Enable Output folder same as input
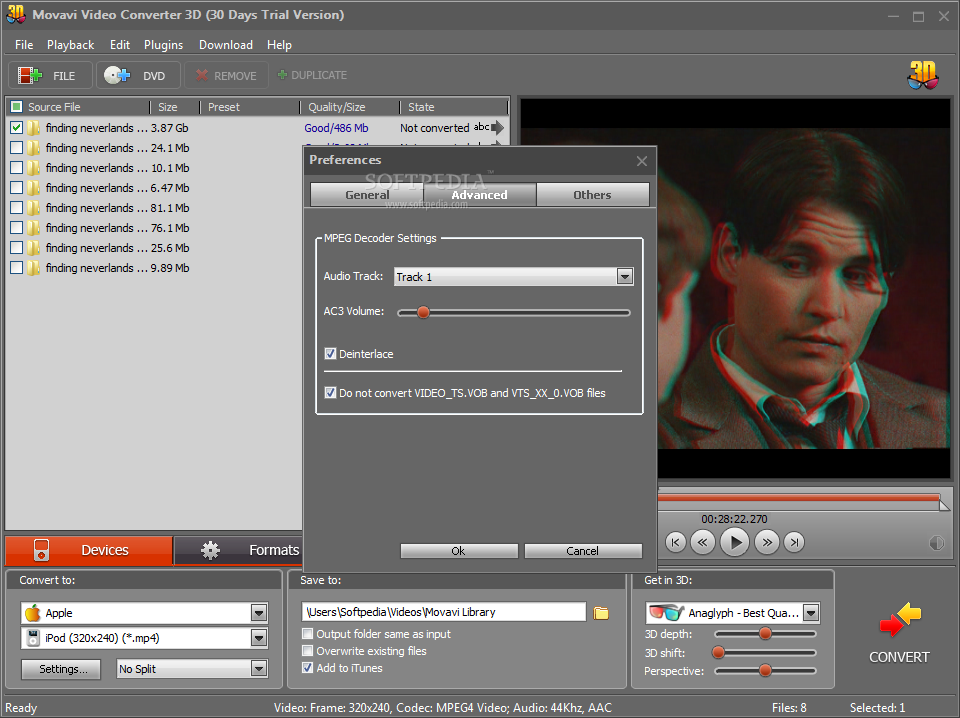Screen dimensions: 960x718 (308, 634)
